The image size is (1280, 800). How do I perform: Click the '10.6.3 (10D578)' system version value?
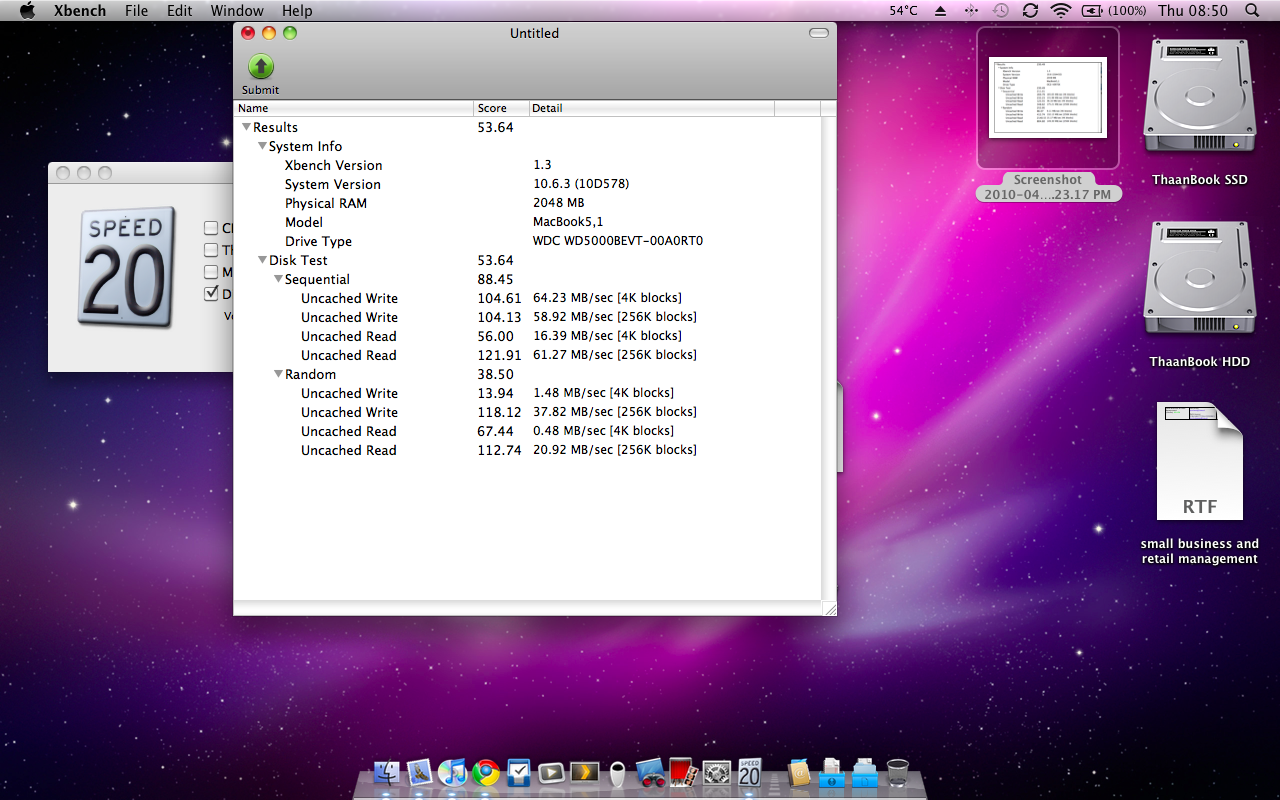click(x=581, y=184)
